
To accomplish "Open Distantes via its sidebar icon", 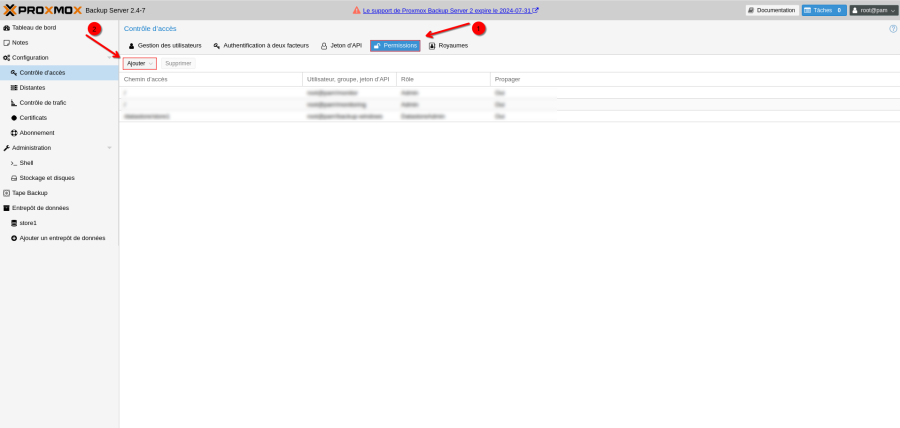I will [x=14, y=88].
